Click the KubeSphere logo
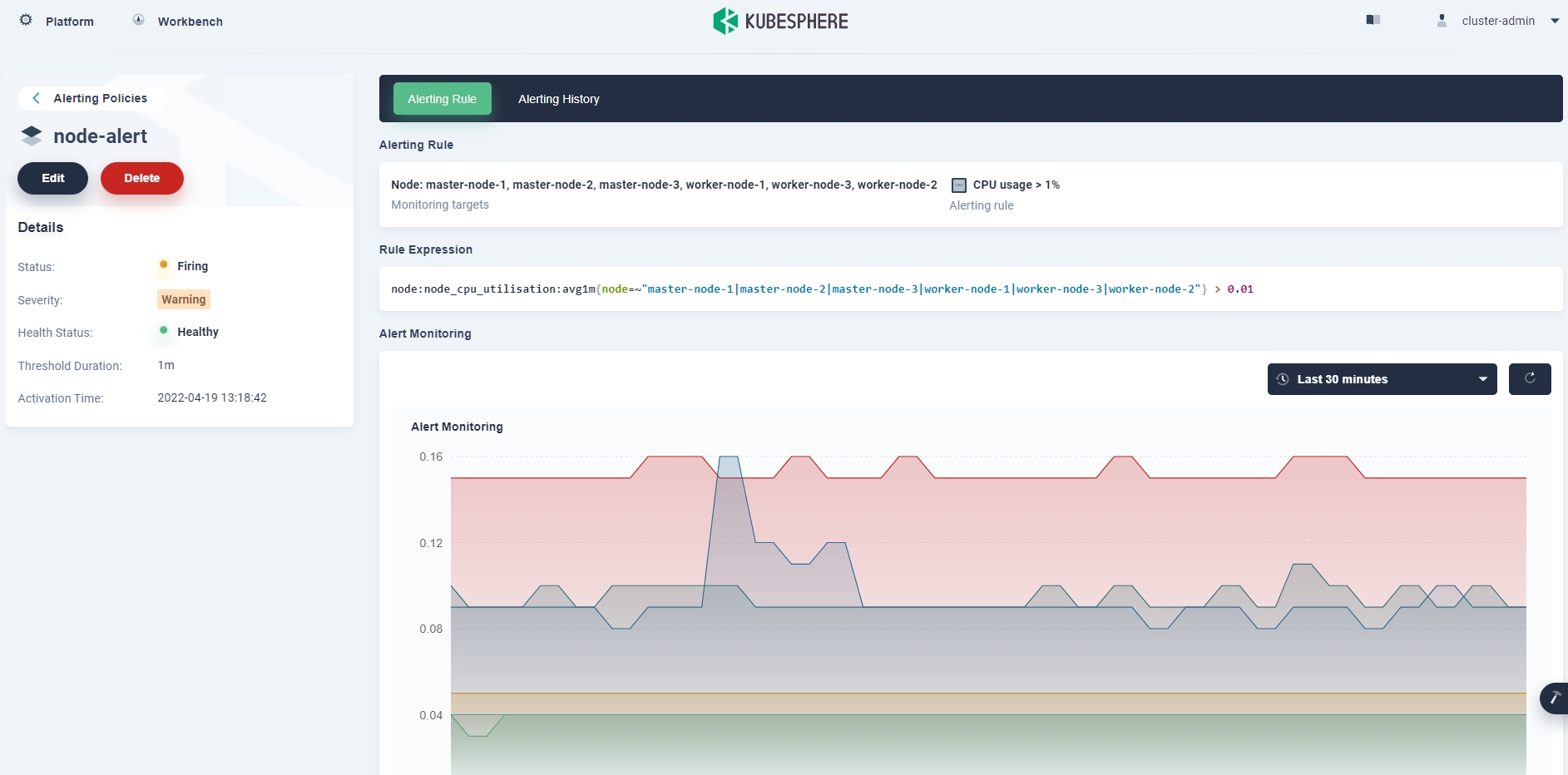 tap(780, 21)
